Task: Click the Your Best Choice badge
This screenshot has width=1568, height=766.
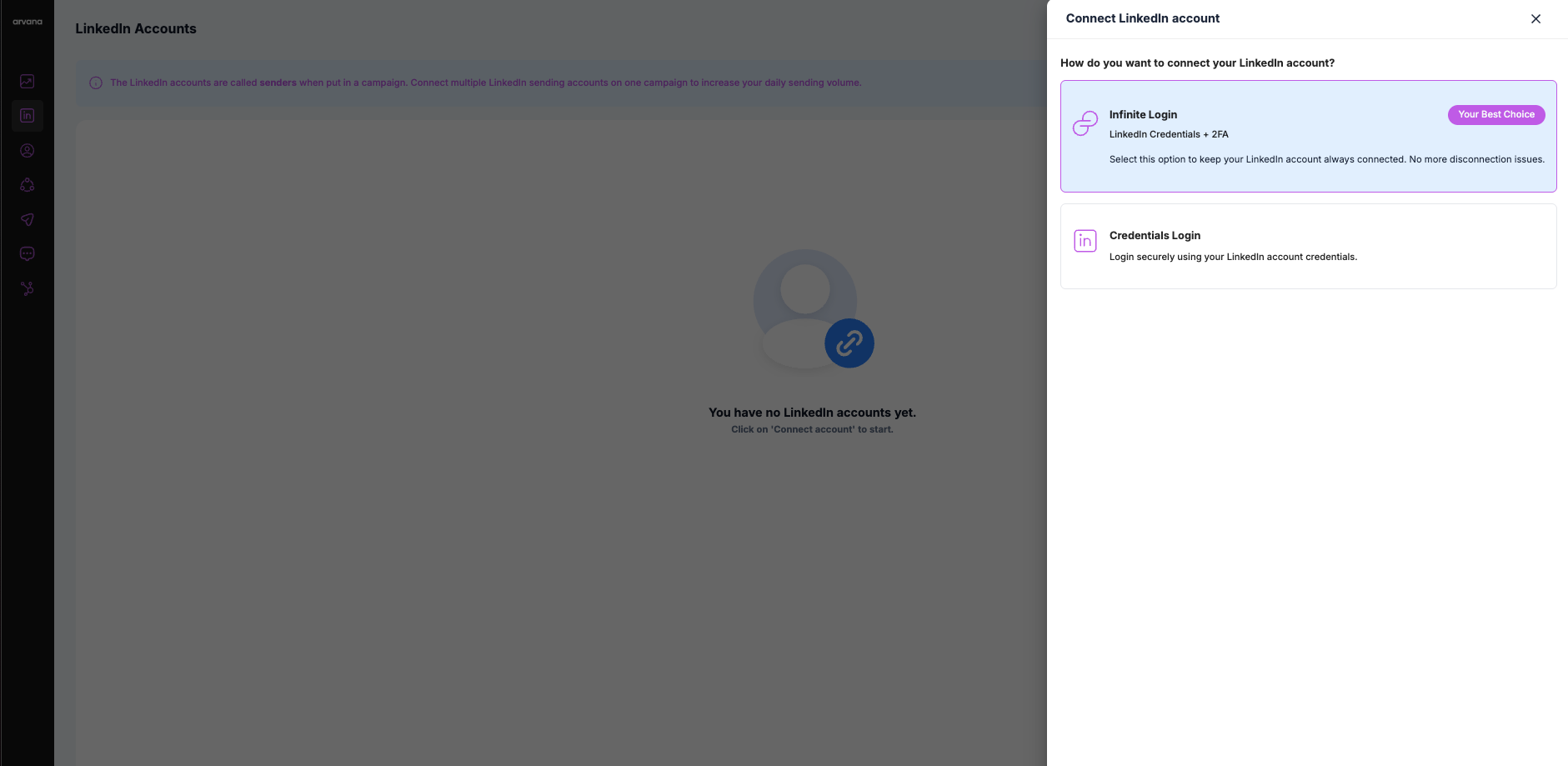Action: click(x=1496, y=114)
